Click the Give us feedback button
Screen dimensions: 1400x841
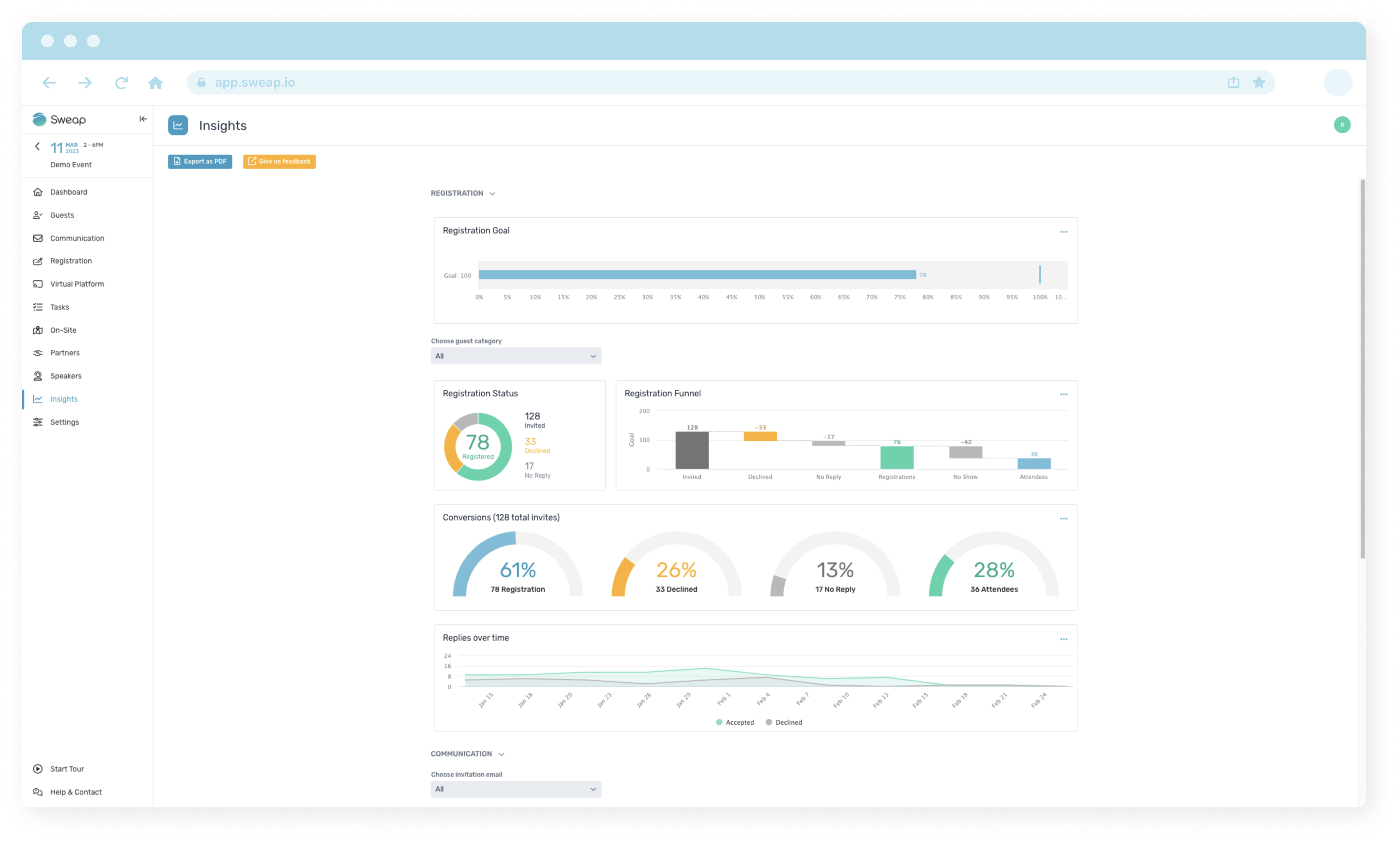(279, 161)
